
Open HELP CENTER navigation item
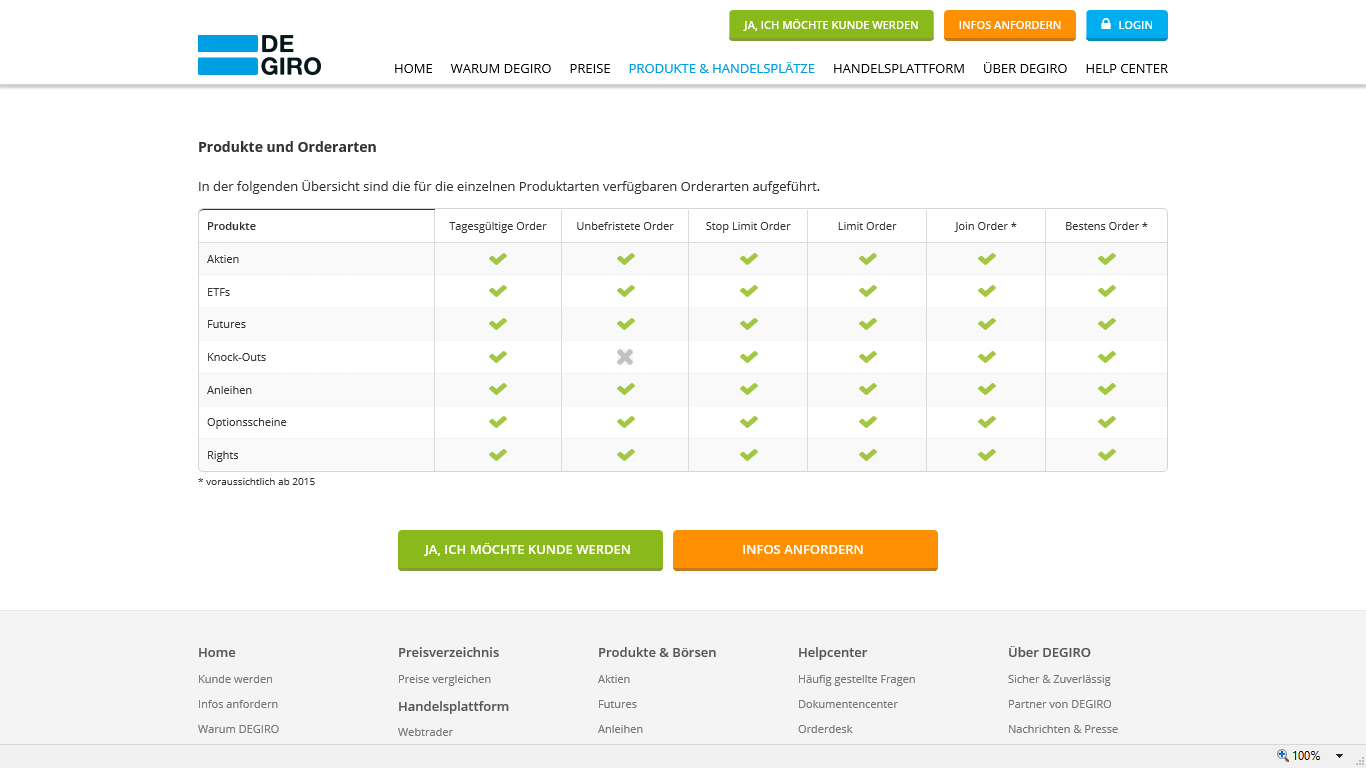1127,69
